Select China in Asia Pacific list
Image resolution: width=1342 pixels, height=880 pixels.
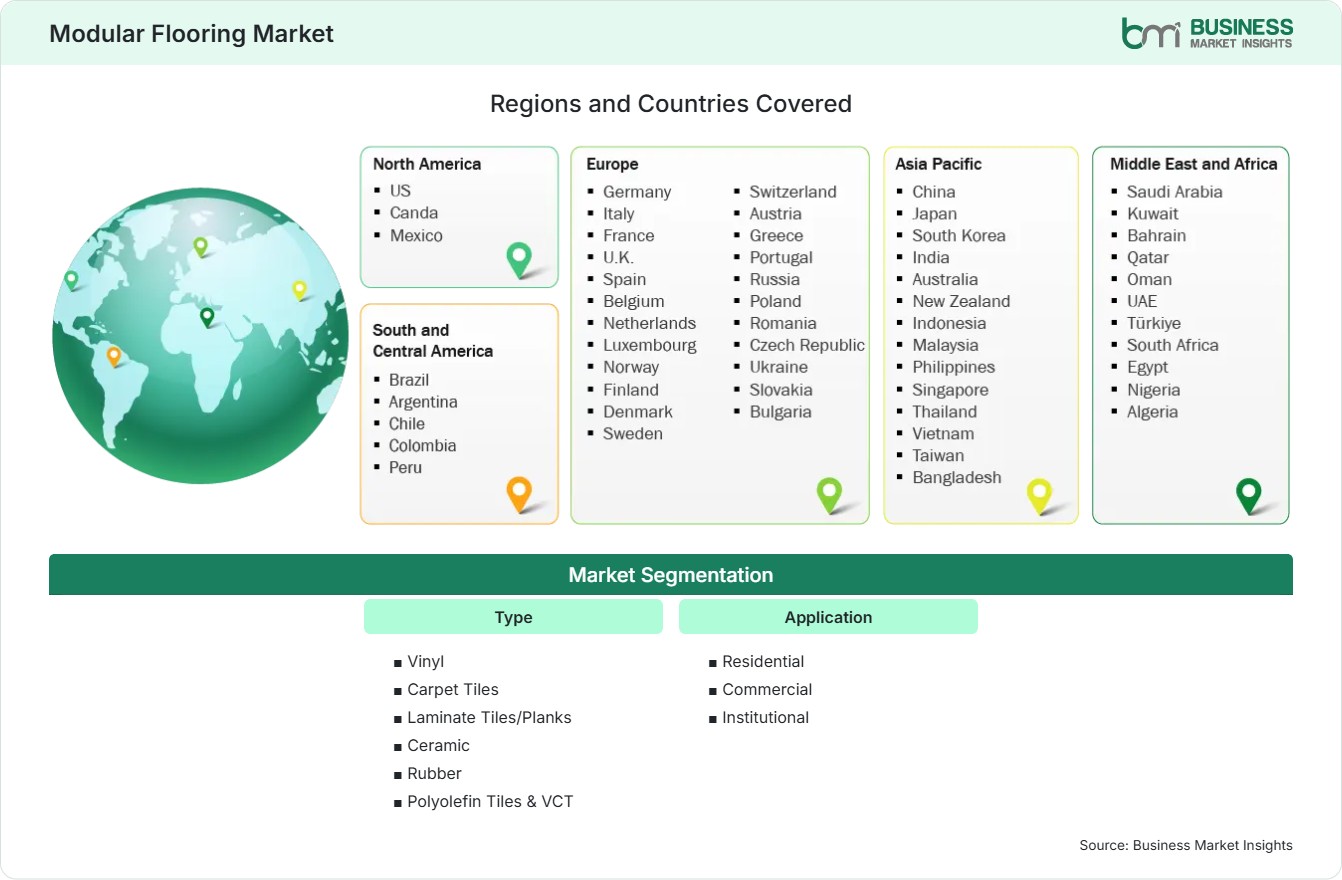click(934, 192)
